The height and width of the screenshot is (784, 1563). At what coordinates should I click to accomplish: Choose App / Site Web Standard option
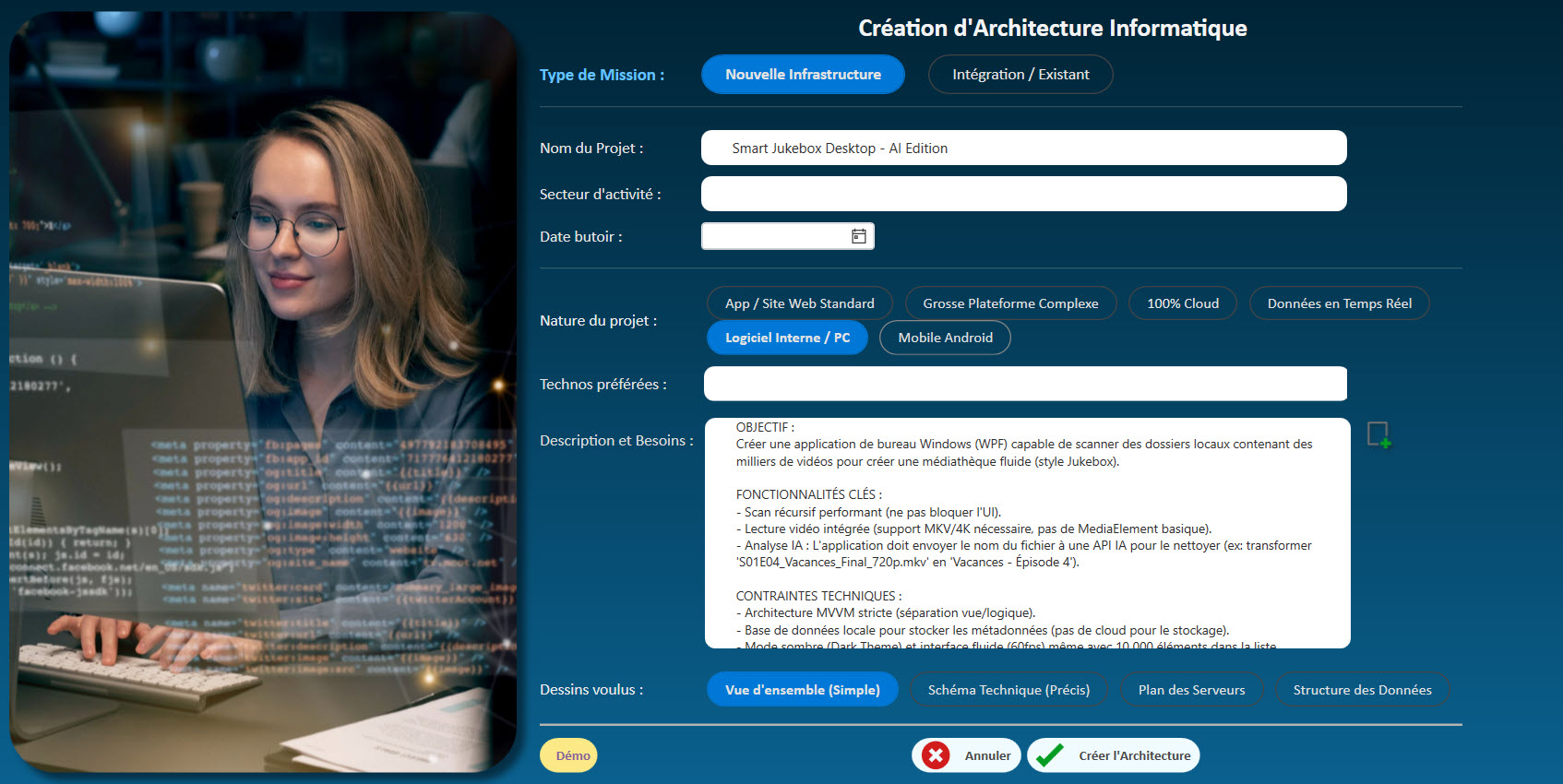point(799,303)
